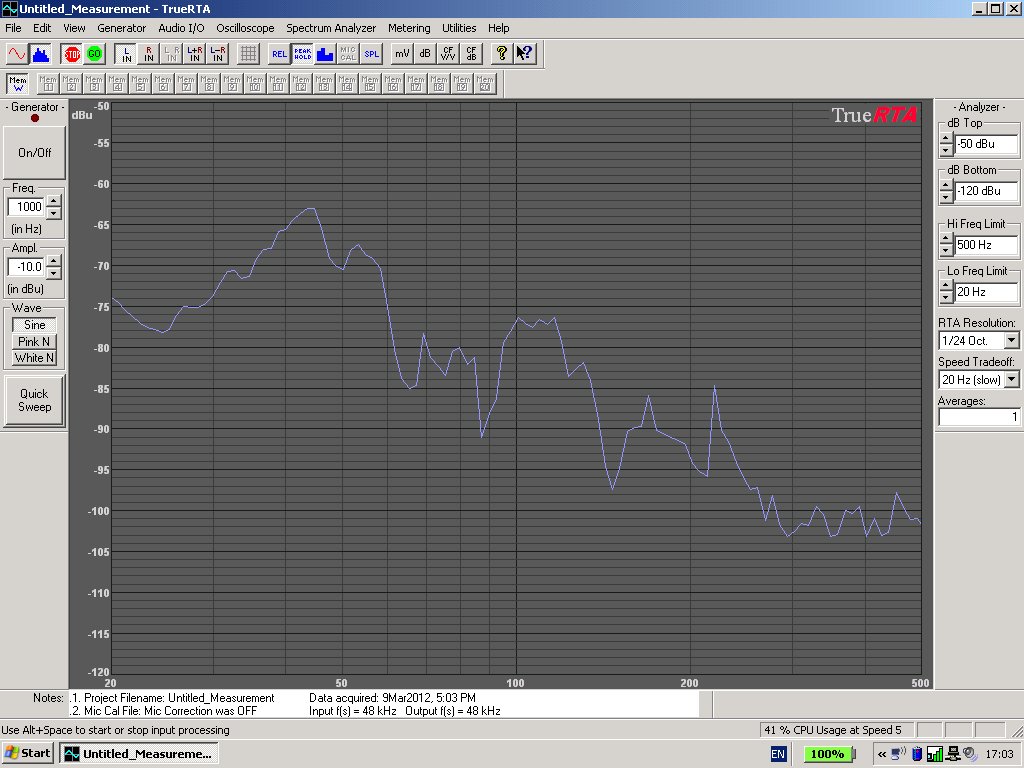Select the CF dB icon
This screenshot has width=1024, height=768.
click(471, 54)
